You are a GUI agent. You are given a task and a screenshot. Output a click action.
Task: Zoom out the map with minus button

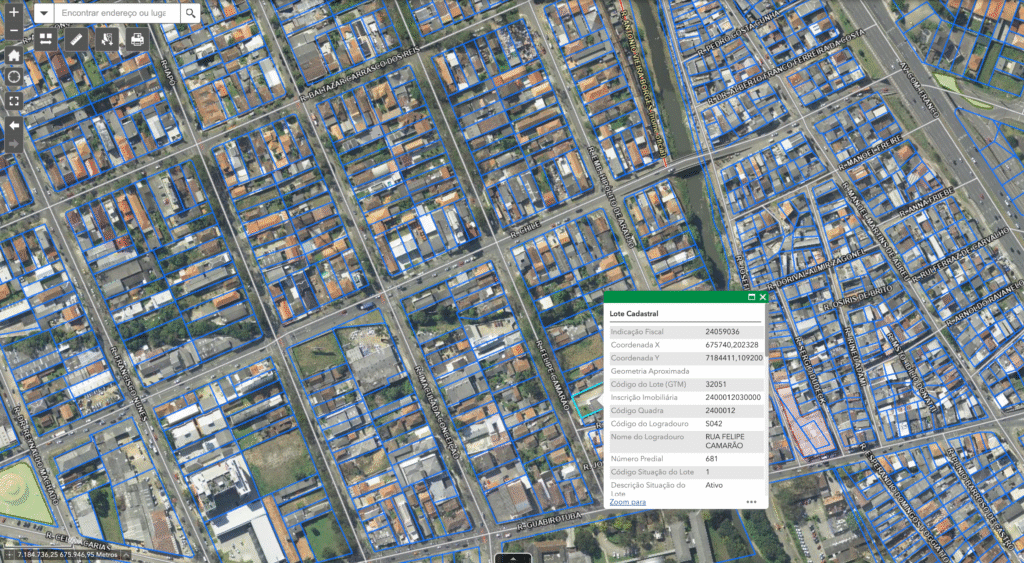(x=14, y=31)
